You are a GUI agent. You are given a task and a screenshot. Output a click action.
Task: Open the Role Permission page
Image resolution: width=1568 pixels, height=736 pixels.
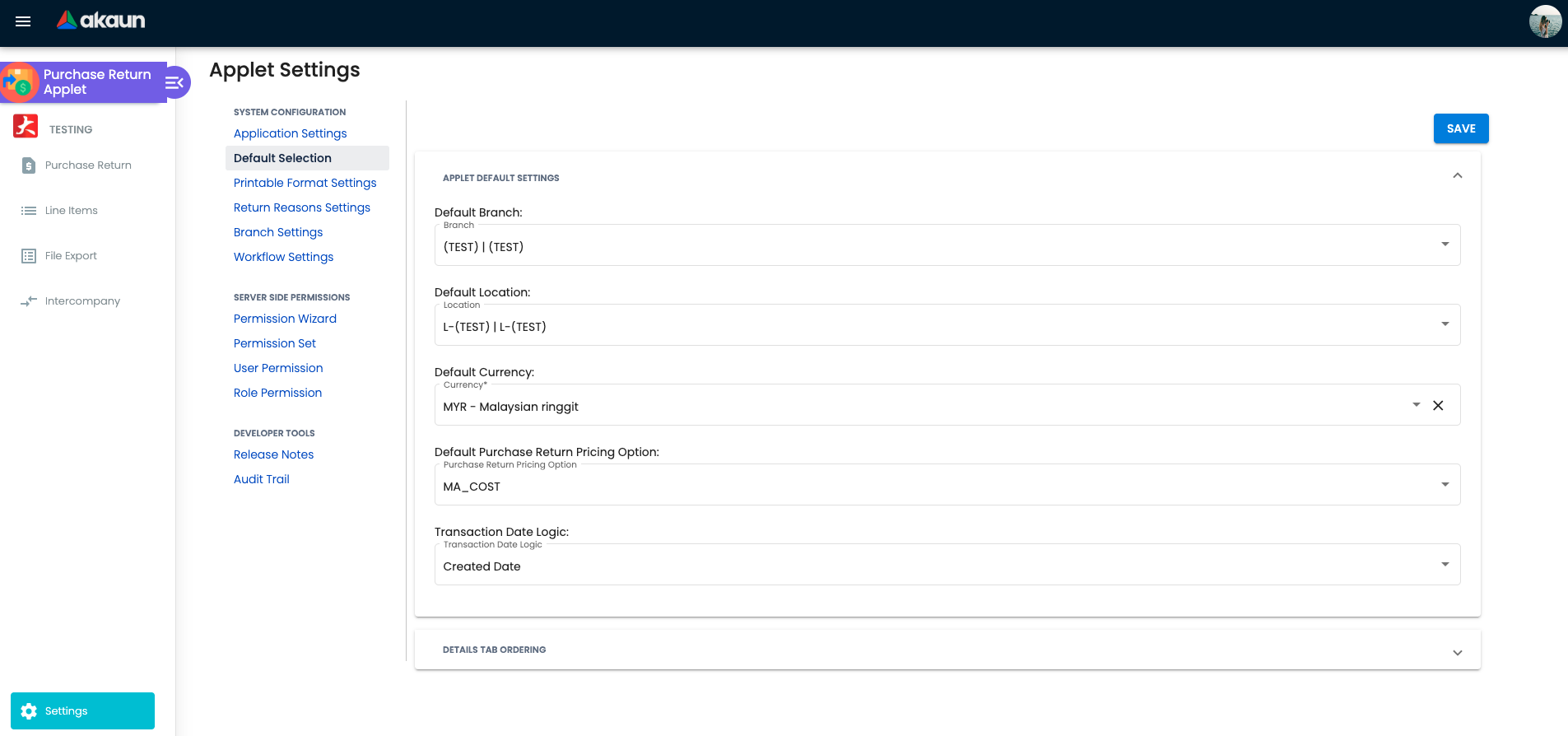(x=277, y=393)
